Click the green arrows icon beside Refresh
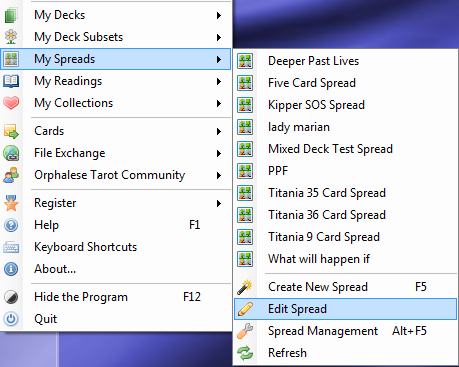The width and height of the screenshot is (459, 367). 245,353
